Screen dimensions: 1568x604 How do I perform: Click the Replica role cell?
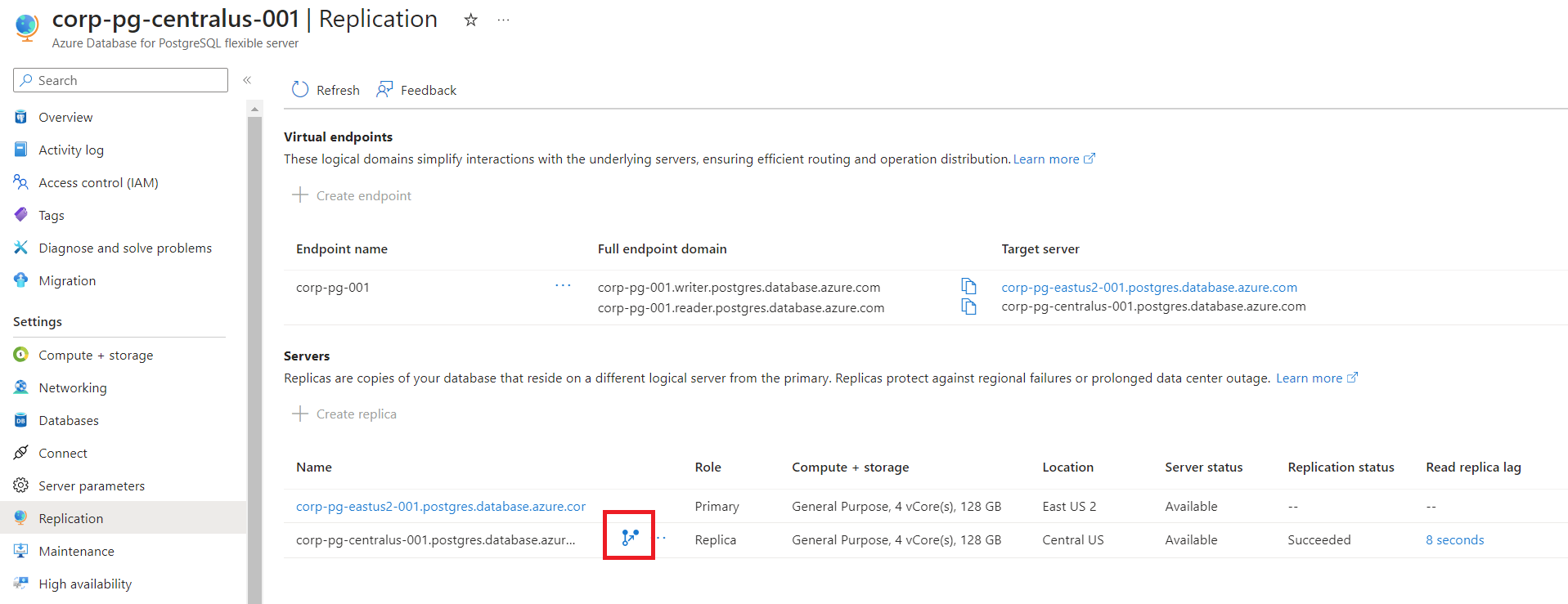click(715, 539)
